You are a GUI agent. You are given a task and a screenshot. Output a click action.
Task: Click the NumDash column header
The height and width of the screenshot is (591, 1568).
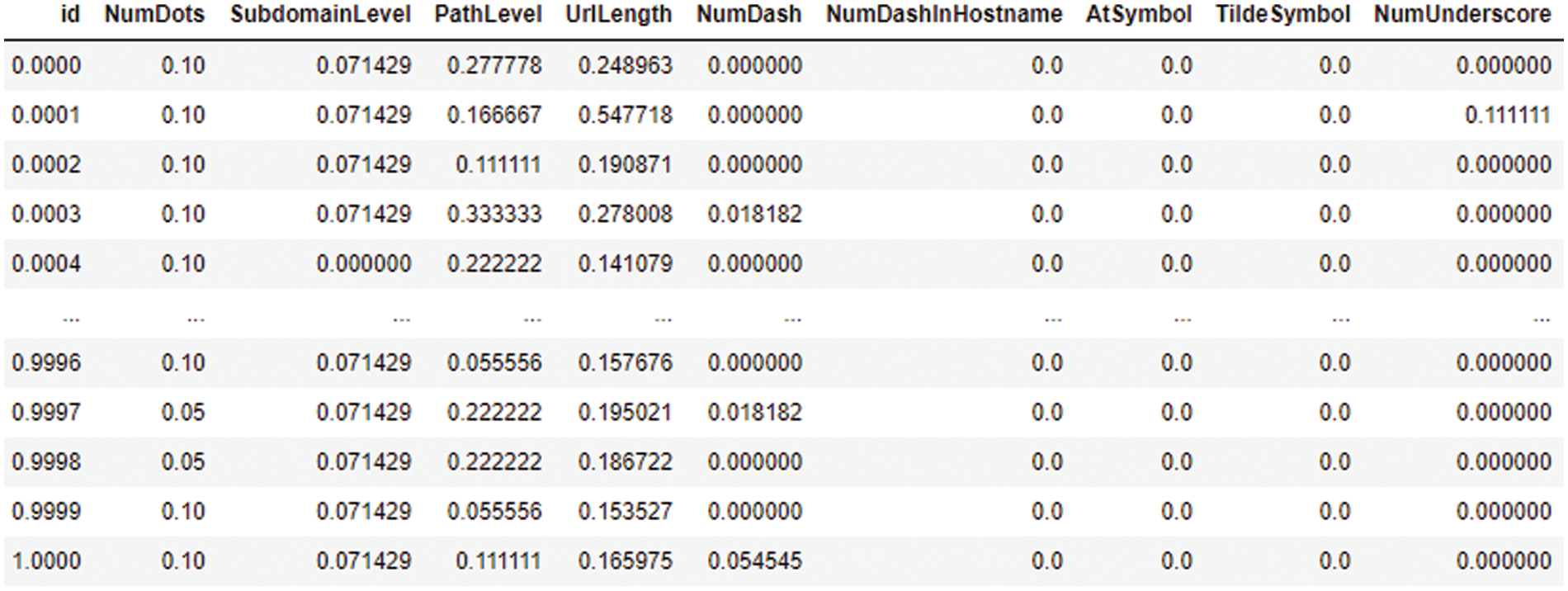[x=749, y=15]
